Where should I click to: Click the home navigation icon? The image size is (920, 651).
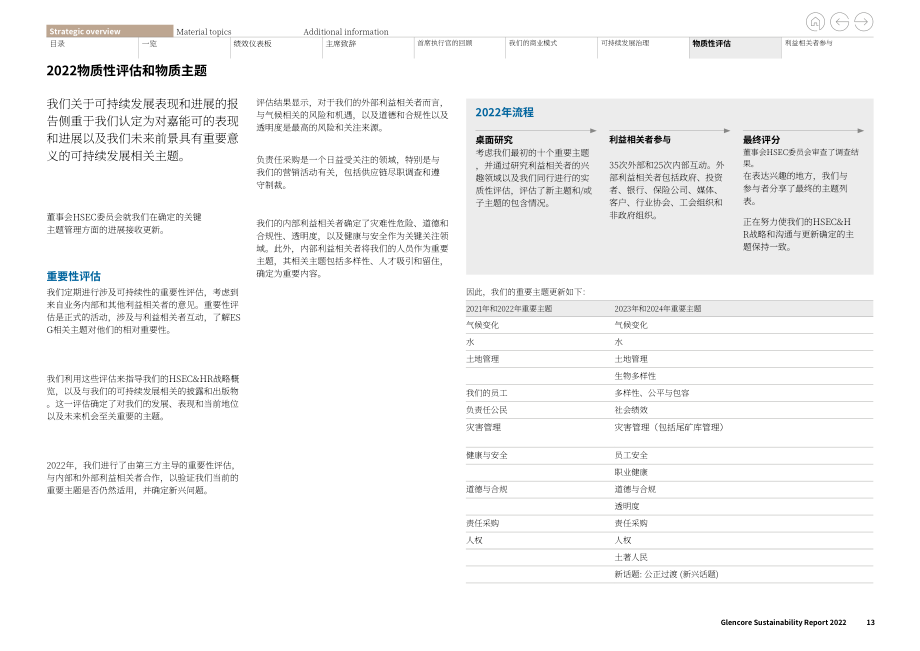click(x=815, y=22)
